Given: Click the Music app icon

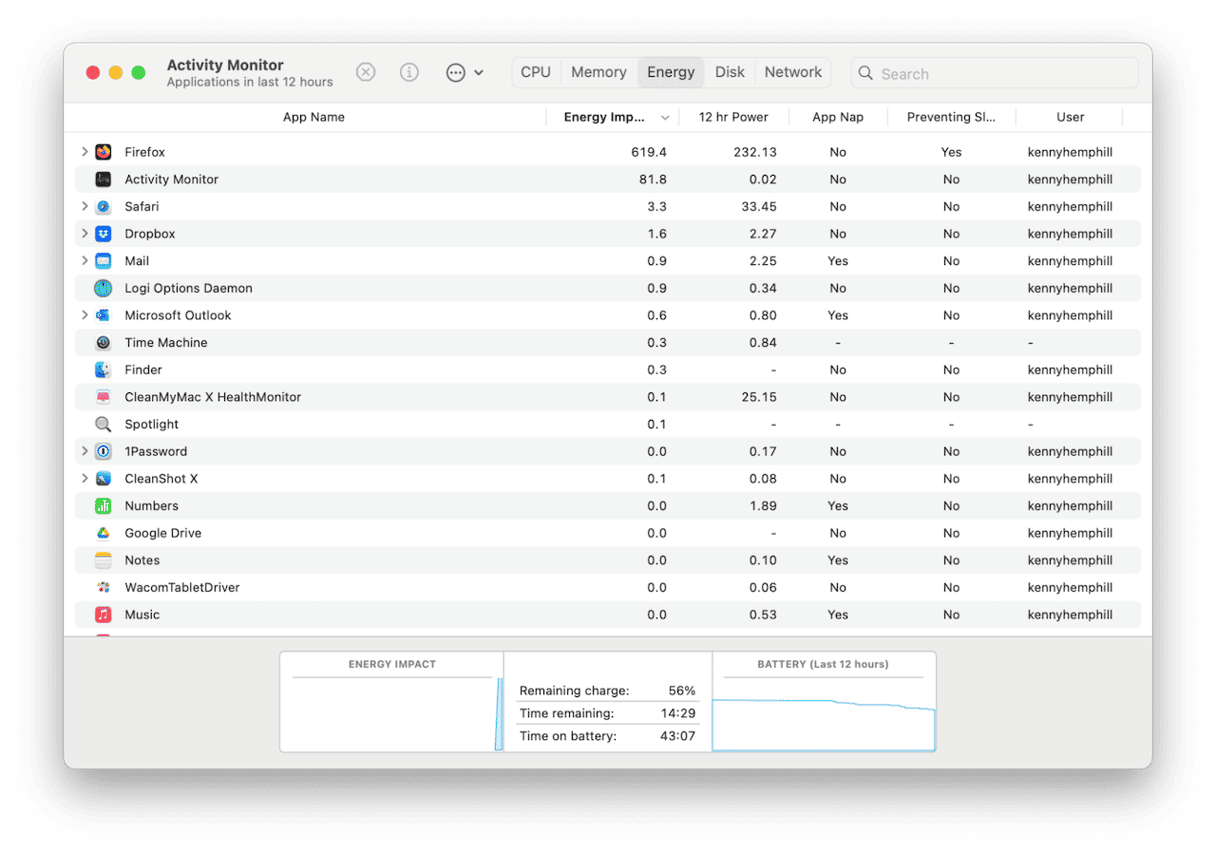Looking at the screenshot, I should tap(103, 615).
